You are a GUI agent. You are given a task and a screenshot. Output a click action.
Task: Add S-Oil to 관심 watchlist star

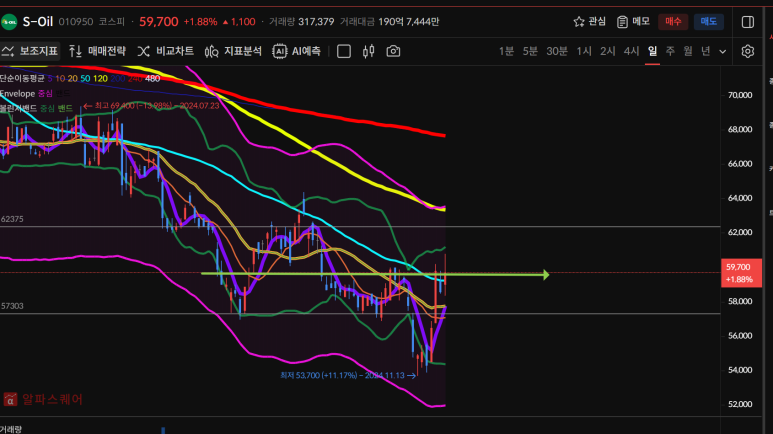tap(590, 22)
